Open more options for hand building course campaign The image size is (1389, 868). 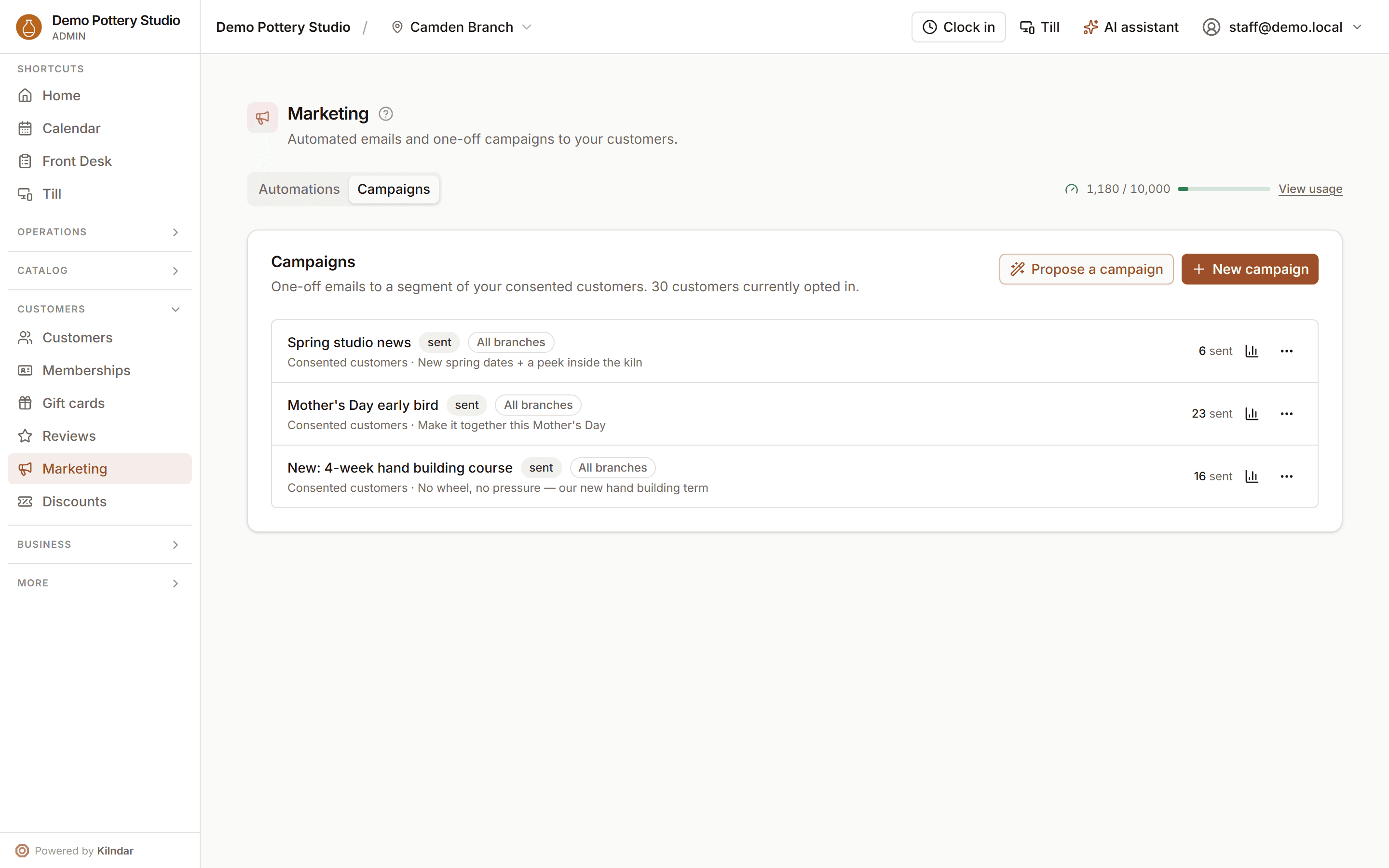tap(1287, 476)
